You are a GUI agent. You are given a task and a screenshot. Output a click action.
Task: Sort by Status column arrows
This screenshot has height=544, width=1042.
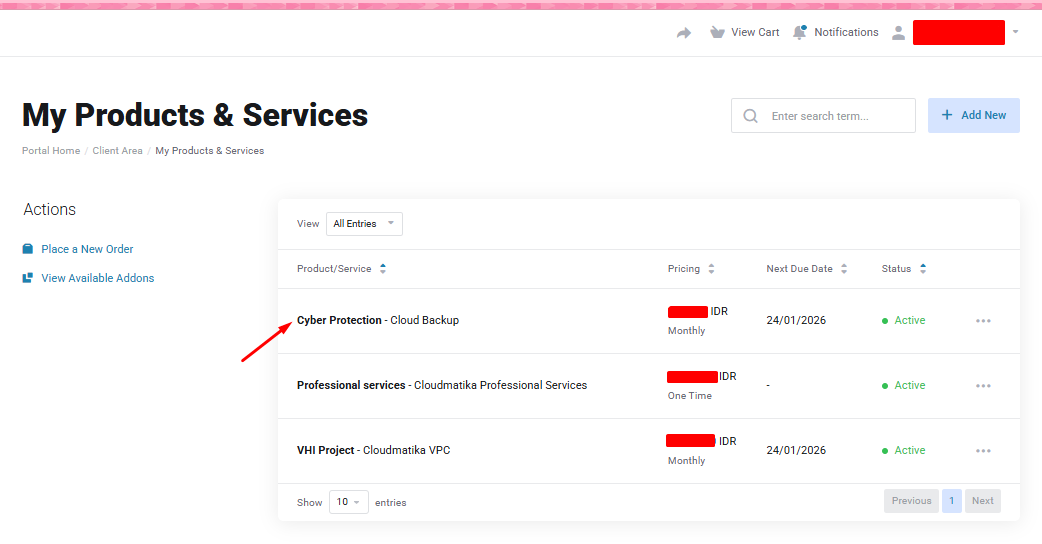click(923, 268)
